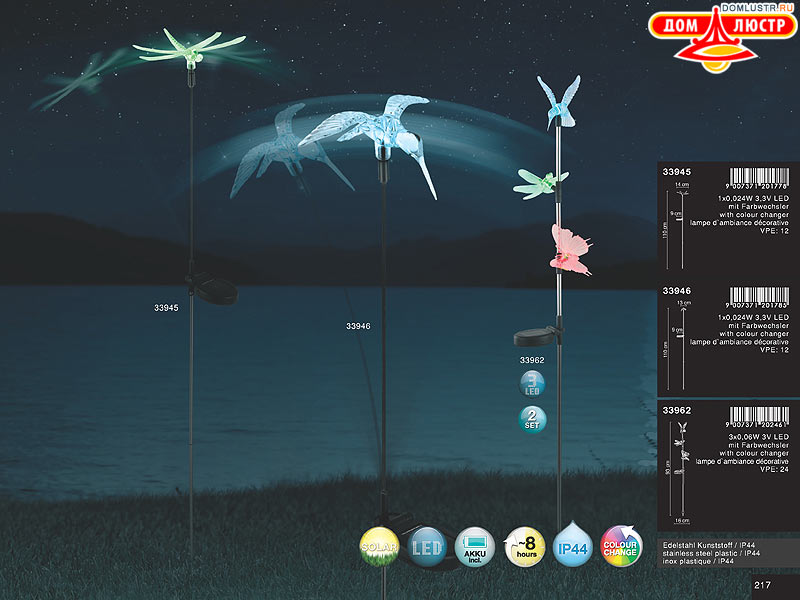Click the '3x0,06W 3V LED' spec text

click(x=758, y=437)
